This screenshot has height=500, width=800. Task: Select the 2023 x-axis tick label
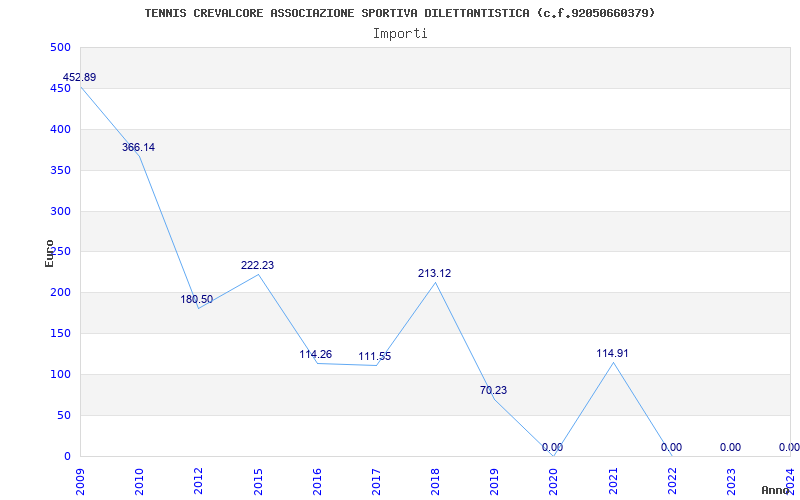coord(731,481)
